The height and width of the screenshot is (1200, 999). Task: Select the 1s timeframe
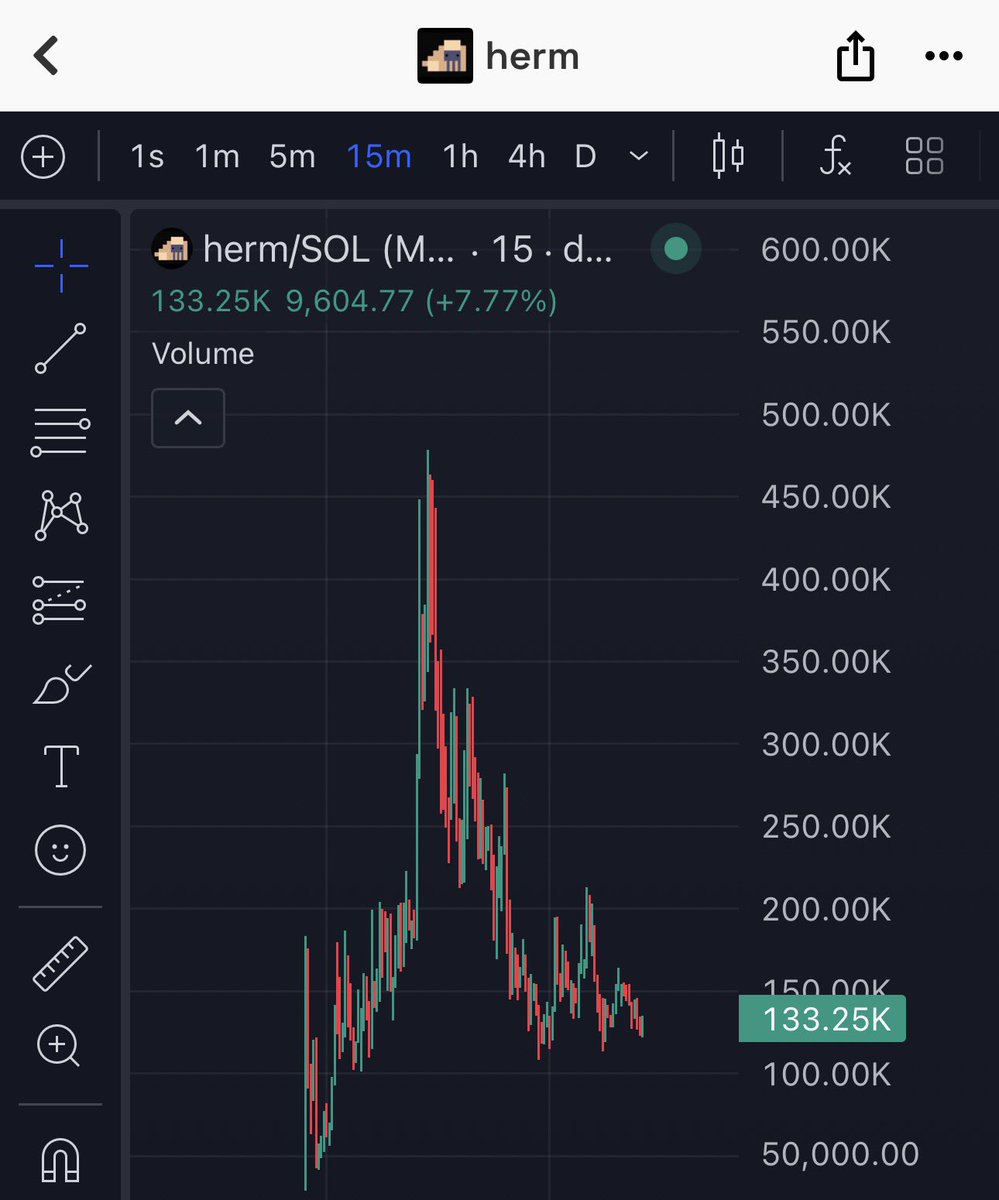tap(147, 157)
